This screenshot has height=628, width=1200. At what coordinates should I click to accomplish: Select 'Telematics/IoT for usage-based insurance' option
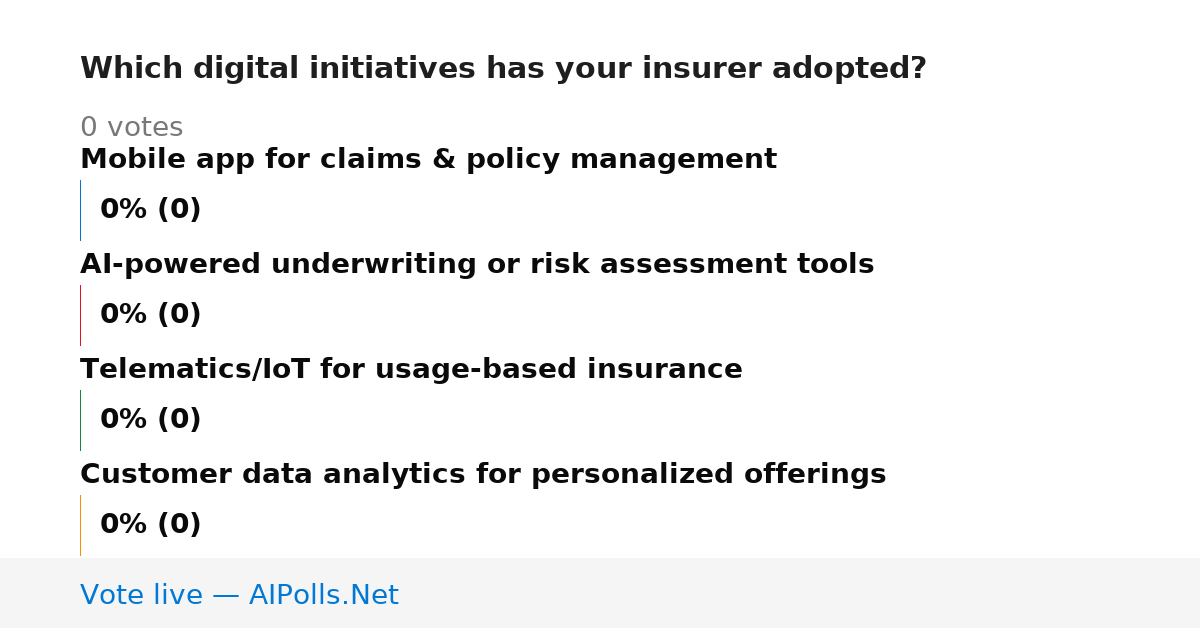tap(411, 370)
